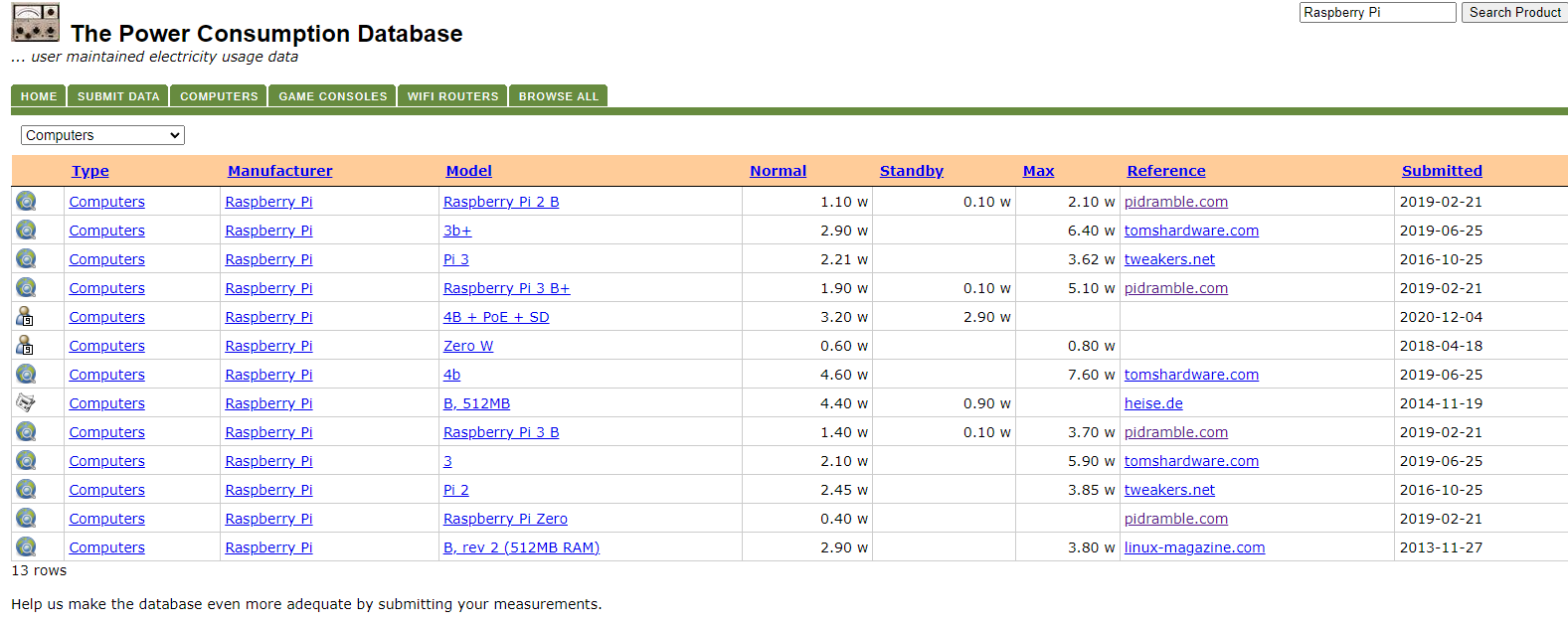The height and width of the screenshot is (623, 1568).
Task: Open the Raspberry Pi 3 B+ model link
Action: coord(506,288)
